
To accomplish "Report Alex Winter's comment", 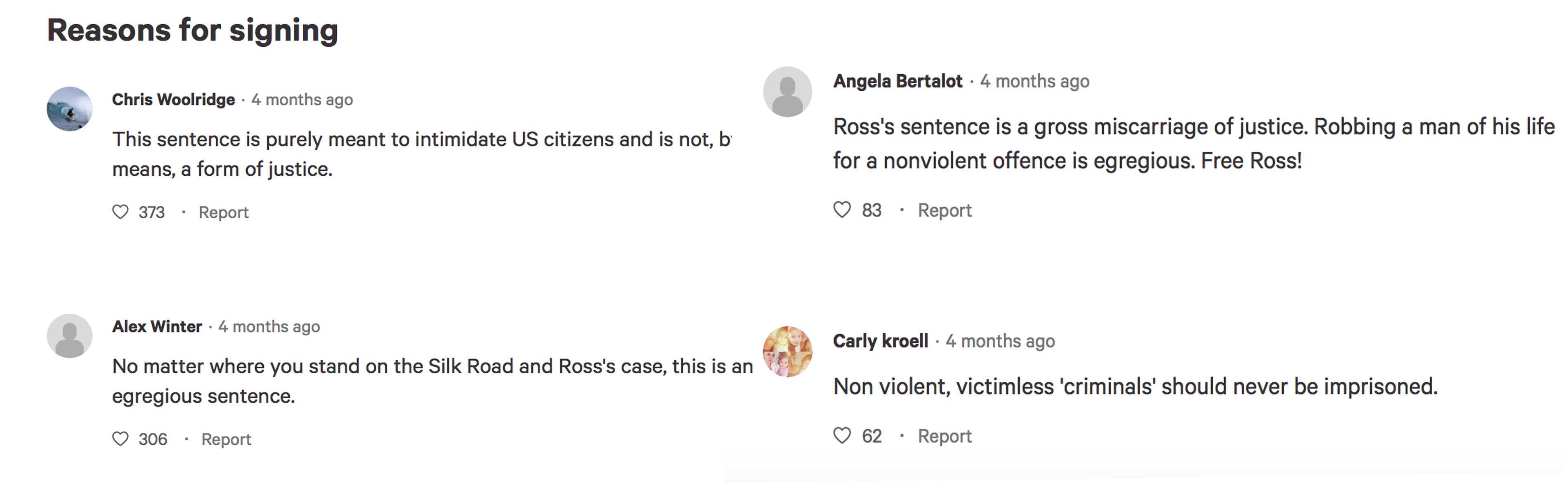I will click(226, 440).
